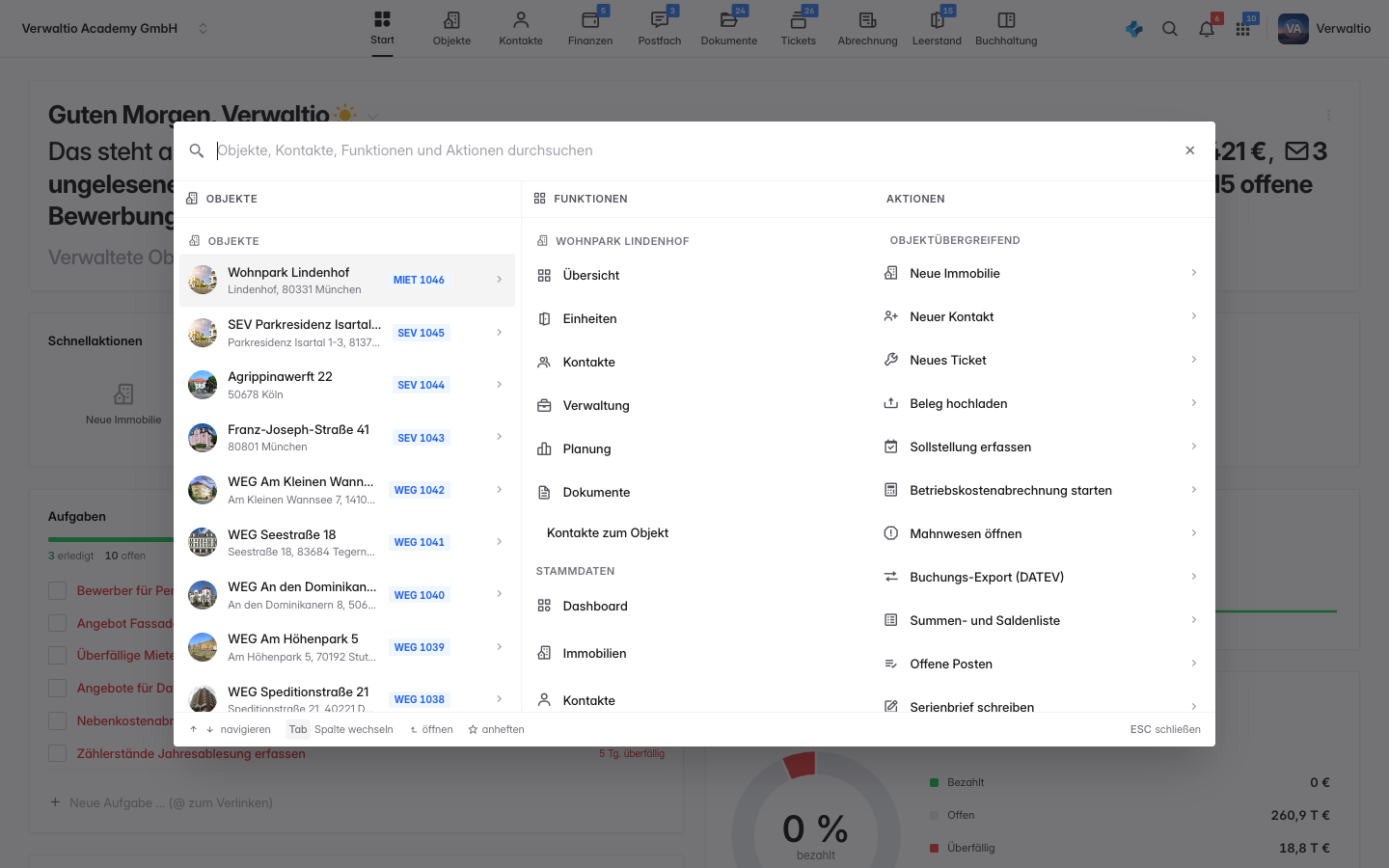
Task: Tick the 'Angebote für' task checkbox
Action: (58, 688)
